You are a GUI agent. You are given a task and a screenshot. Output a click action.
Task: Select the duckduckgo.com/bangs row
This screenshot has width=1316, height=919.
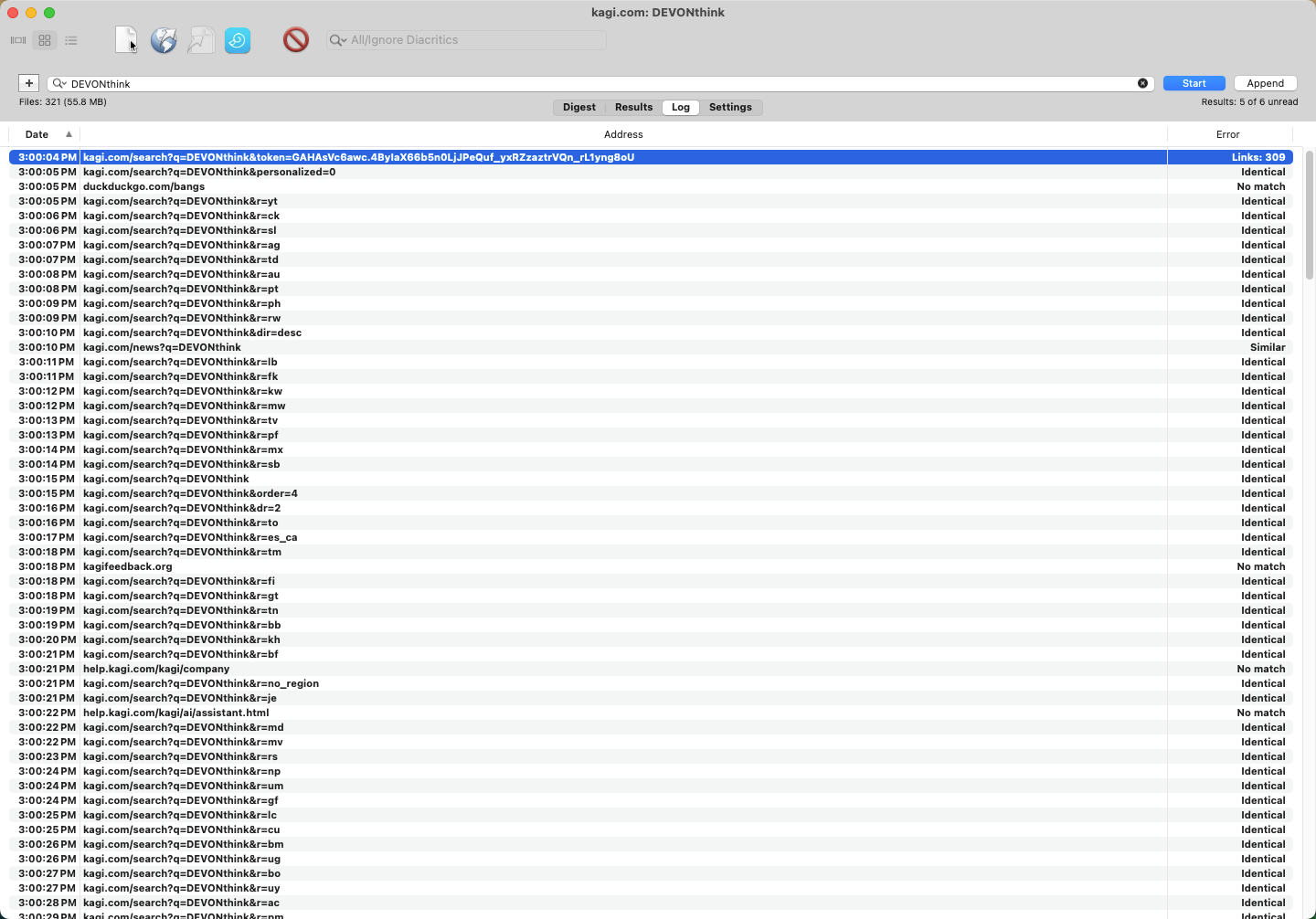pos(651,186)
